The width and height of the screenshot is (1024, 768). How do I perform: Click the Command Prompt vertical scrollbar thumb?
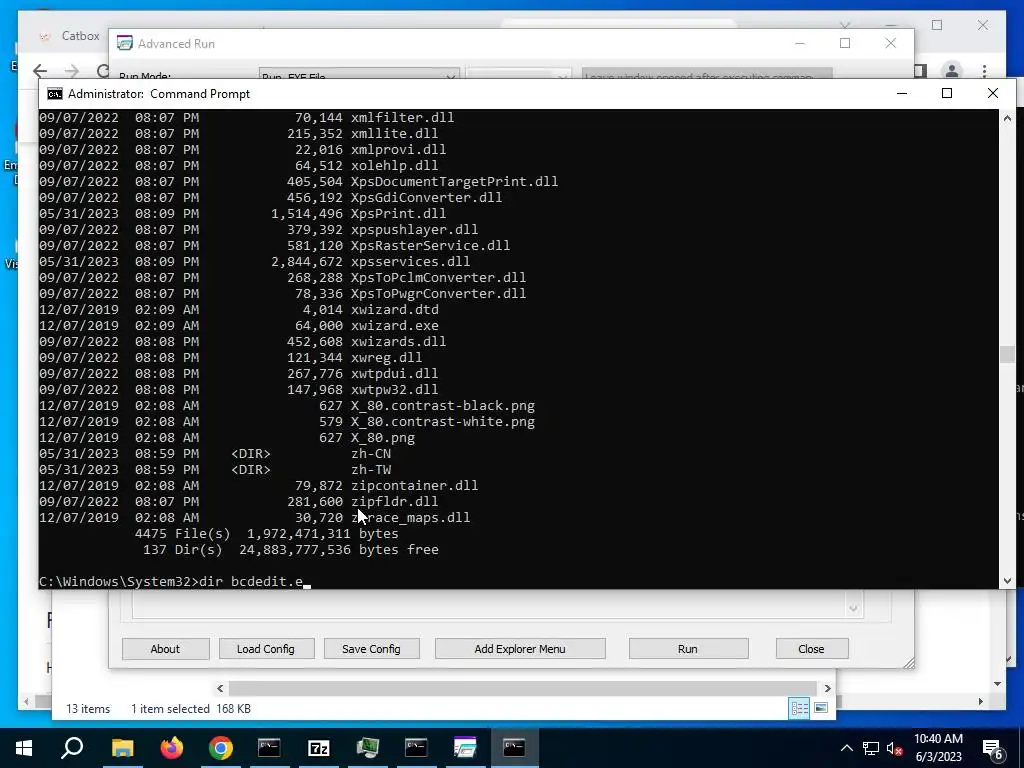coord(1007,353)
